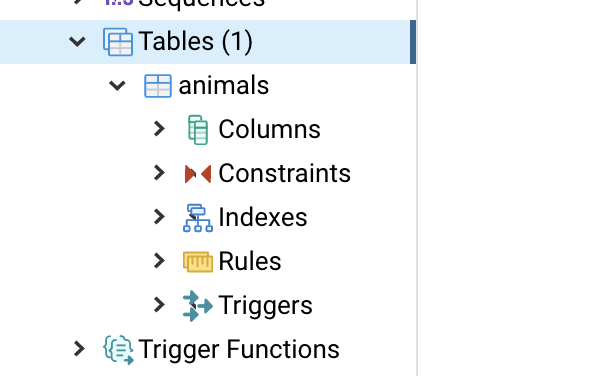Click the yellow Rules icon
The width and height of the screenshot is (602, 376).
coord(198,262)
